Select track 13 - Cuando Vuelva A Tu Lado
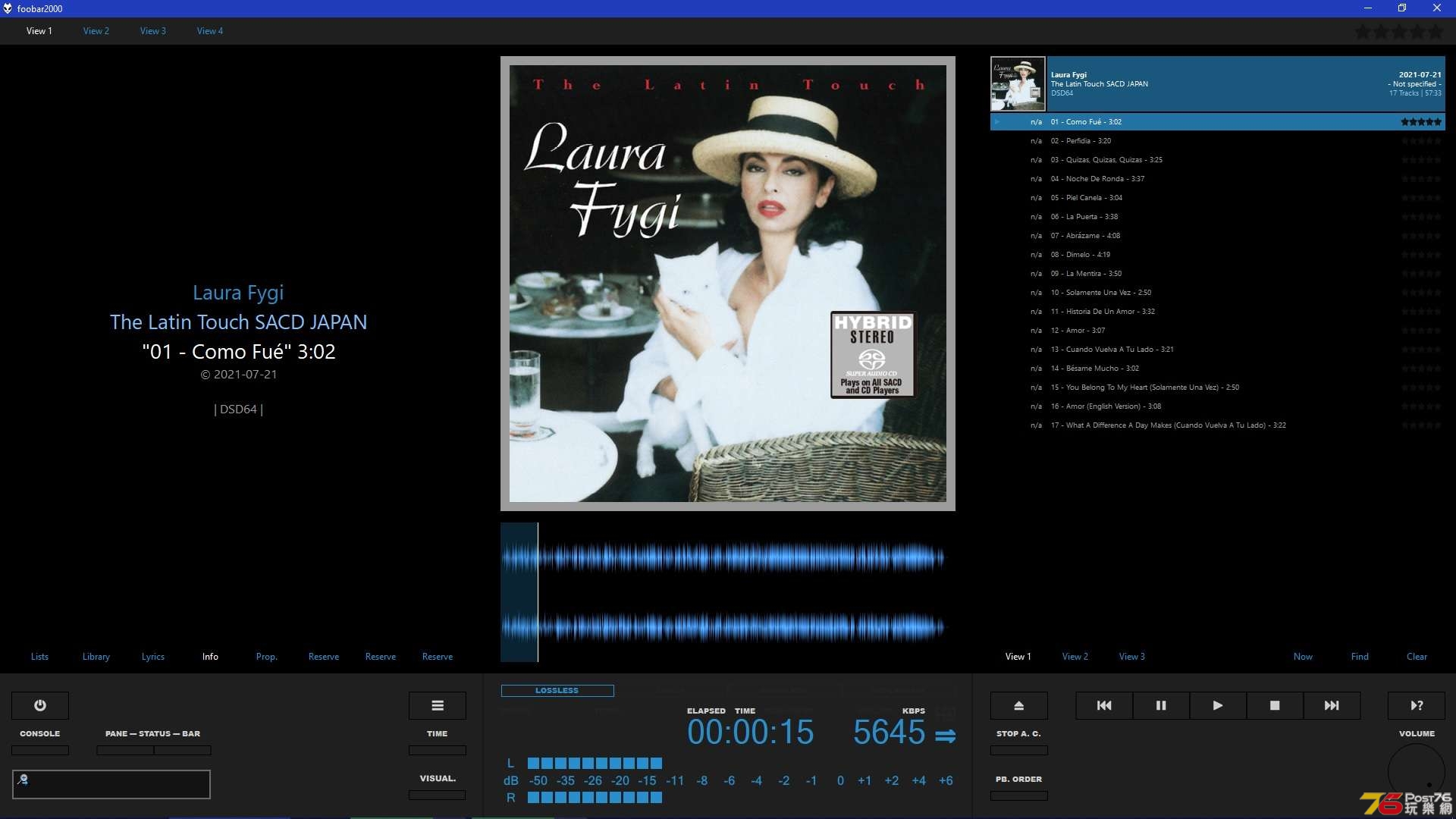Screen dimensions: 1456x819 click(x=1218, y=350)
